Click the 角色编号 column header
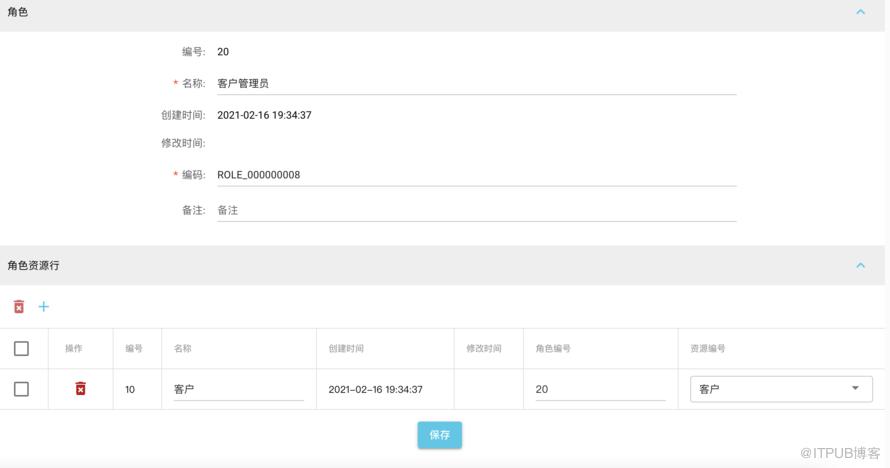Screen dimensions: 890x468 click(x=553, y=348)
